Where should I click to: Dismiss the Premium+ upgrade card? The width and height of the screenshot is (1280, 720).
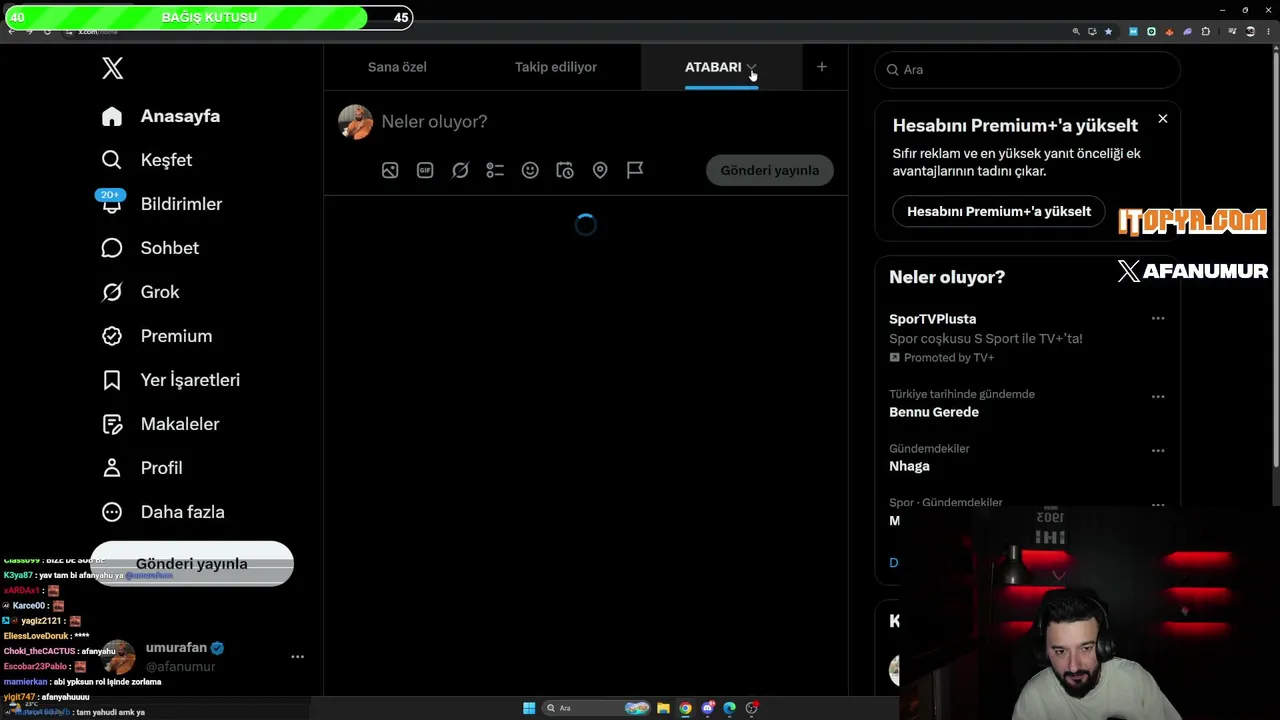pos(1163,119)
